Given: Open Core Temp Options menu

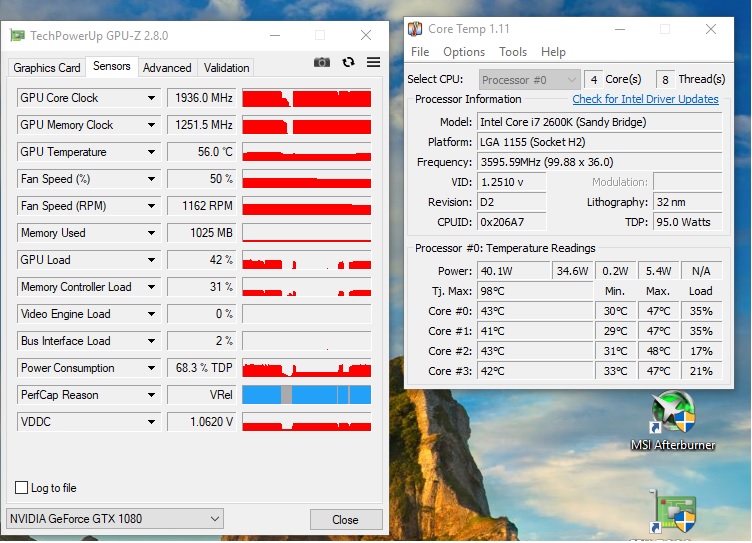Looking at the screenshot, I should pyautogui.click(x=464, y=52).
